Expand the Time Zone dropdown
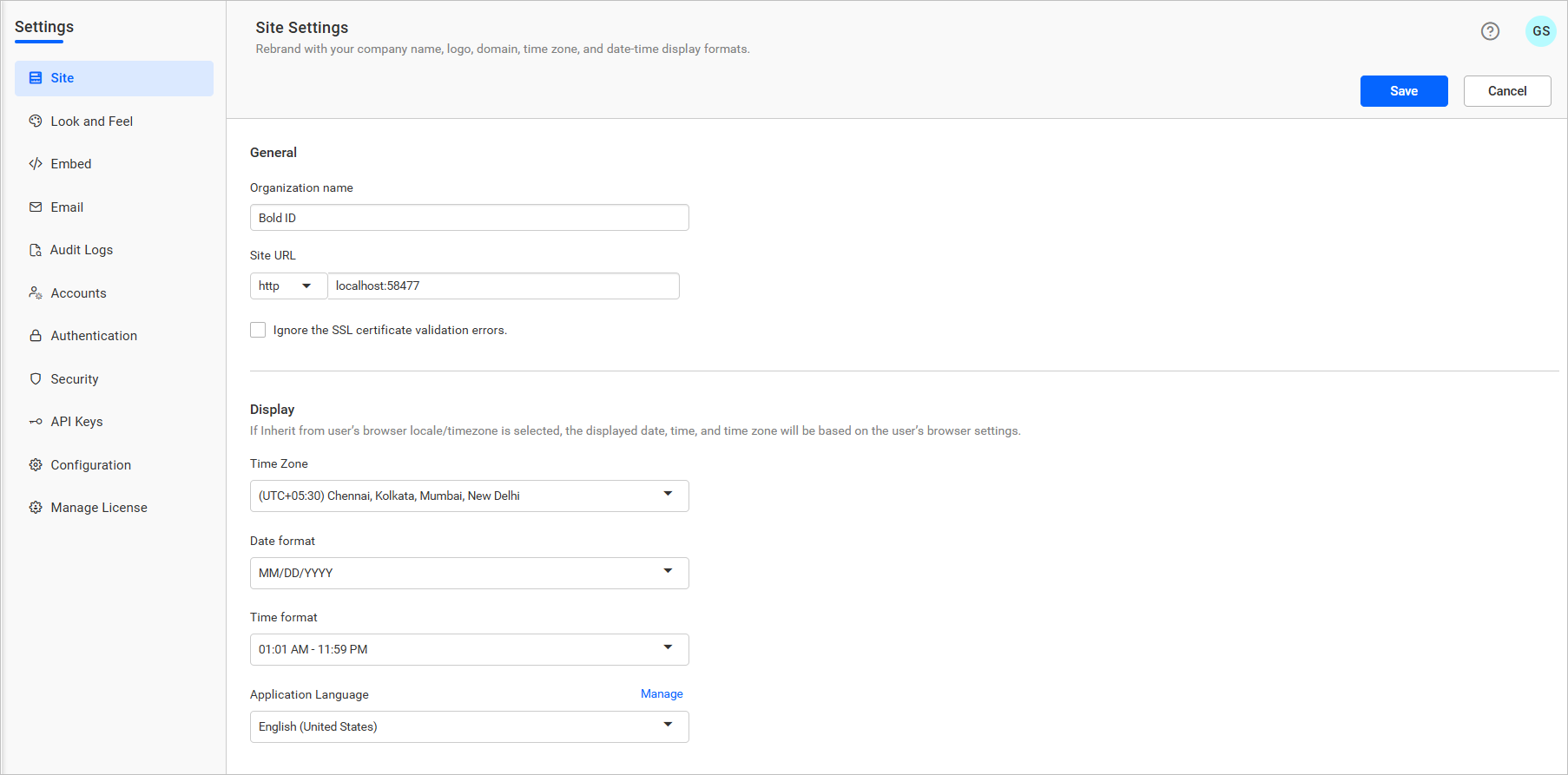Viewport: 1568px width, 775px height. tap(469, 496)
